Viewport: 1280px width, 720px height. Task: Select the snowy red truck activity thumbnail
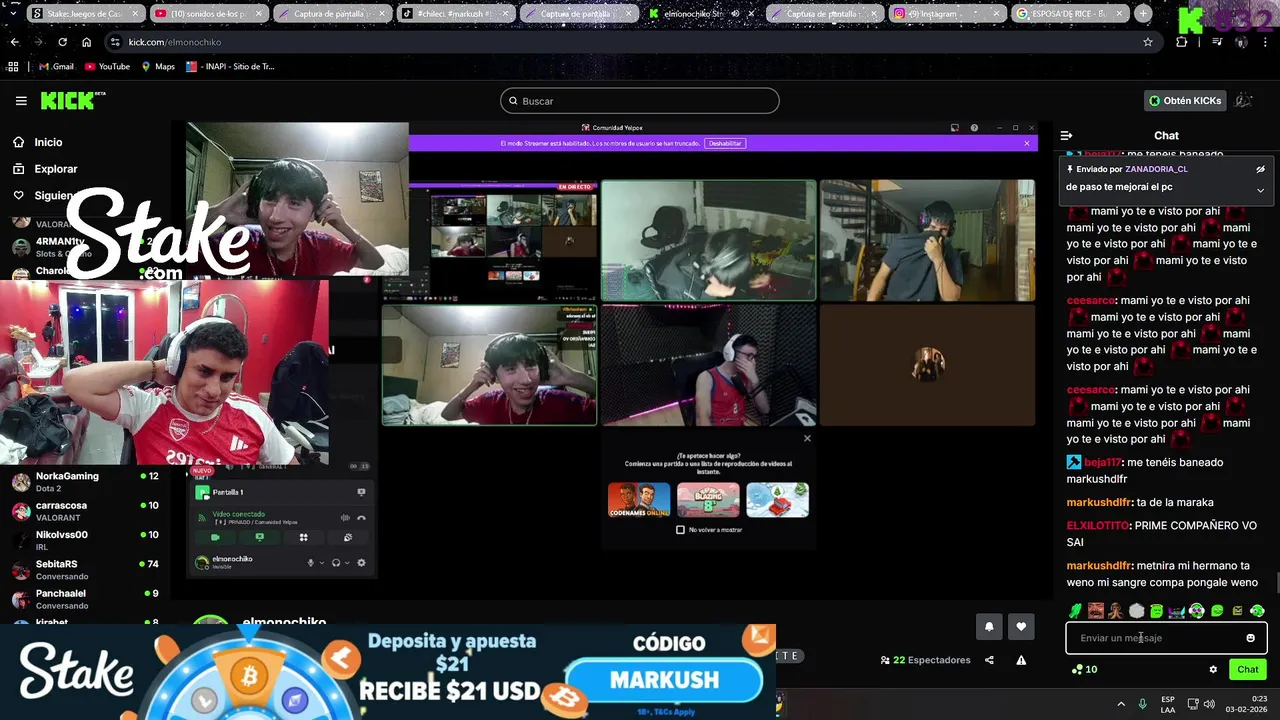pyautogui.click(x=777, y=500)
